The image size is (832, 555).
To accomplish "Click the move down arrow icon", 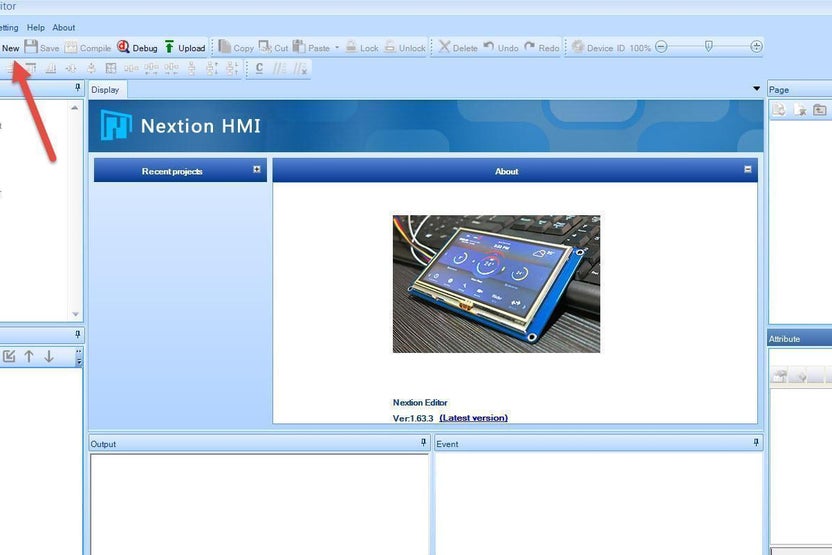I will [x=49, y=356].
